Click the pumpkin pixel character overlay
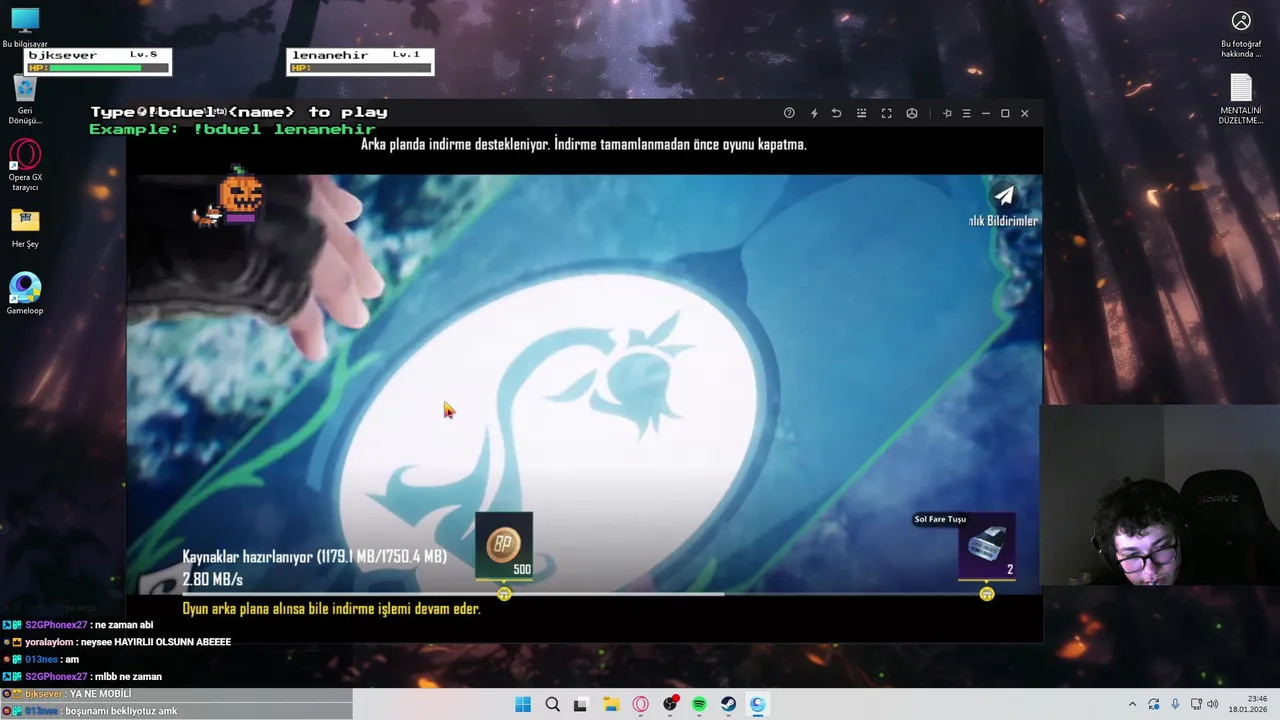The width and height of the screenshot is (1280, 720). tap(240, 195)
